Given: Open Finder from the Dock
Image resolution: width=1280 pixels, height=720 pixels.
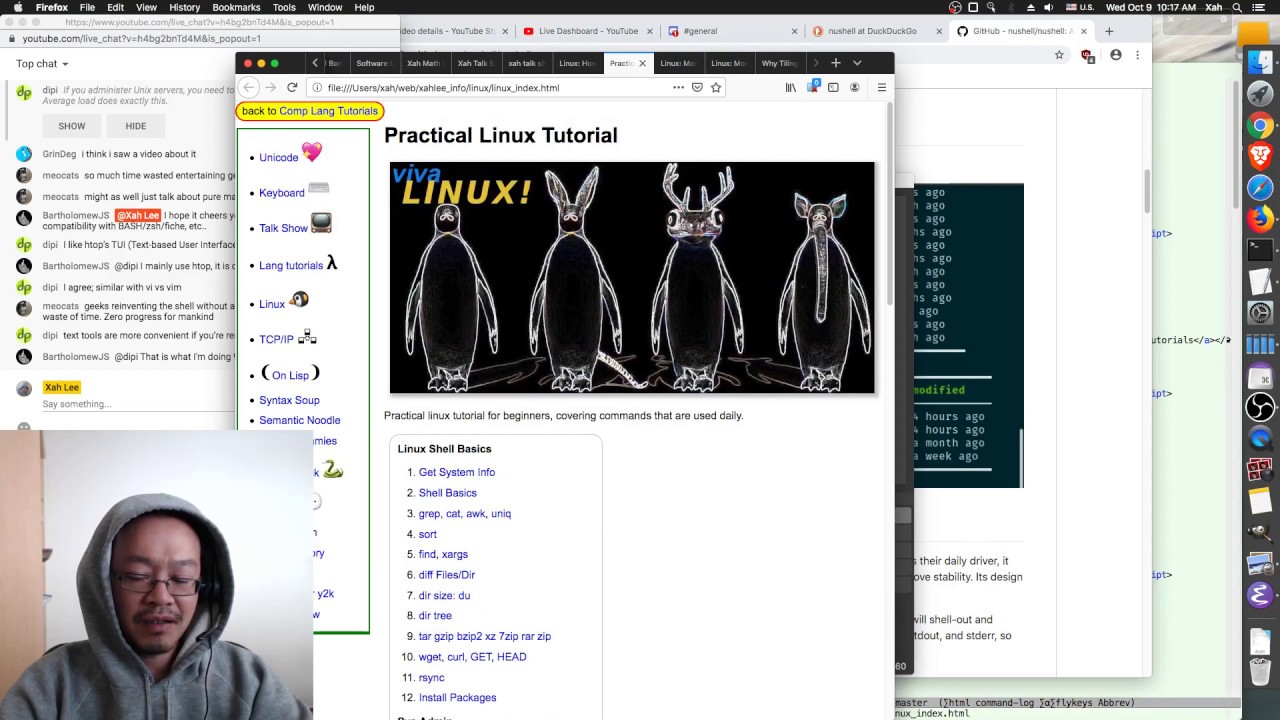Looking at the screenshot, I should tap(1260, 62).
